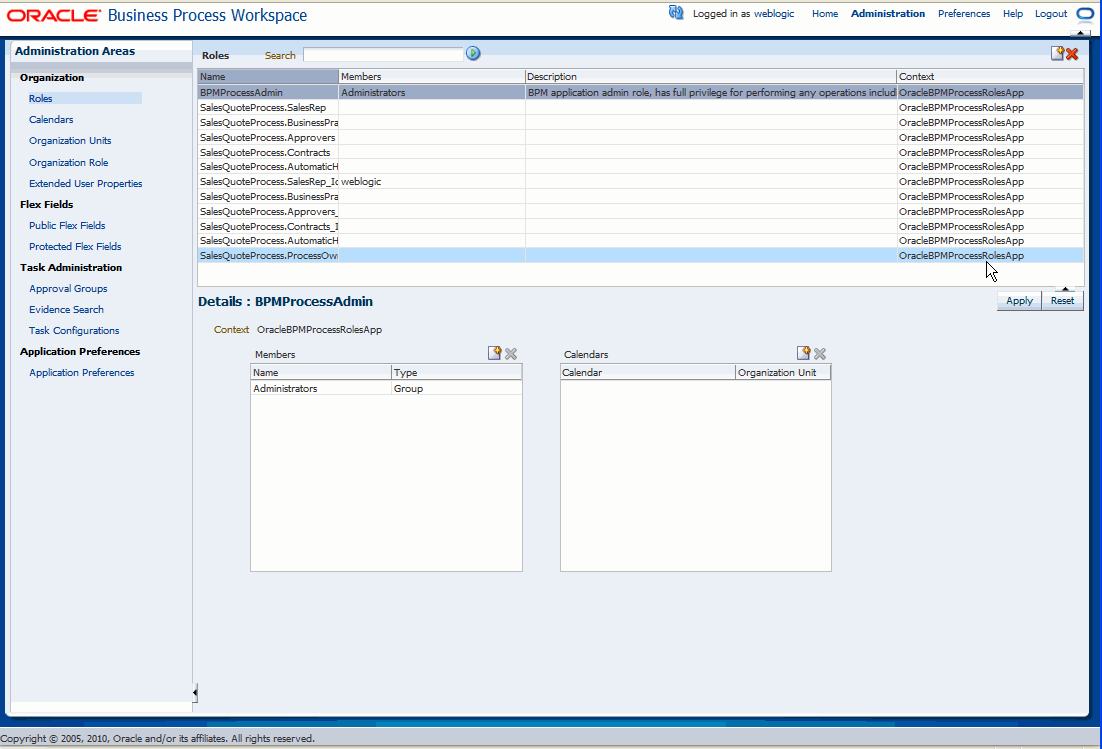
Task: Open Organization Role
Action: coord(69,162)
